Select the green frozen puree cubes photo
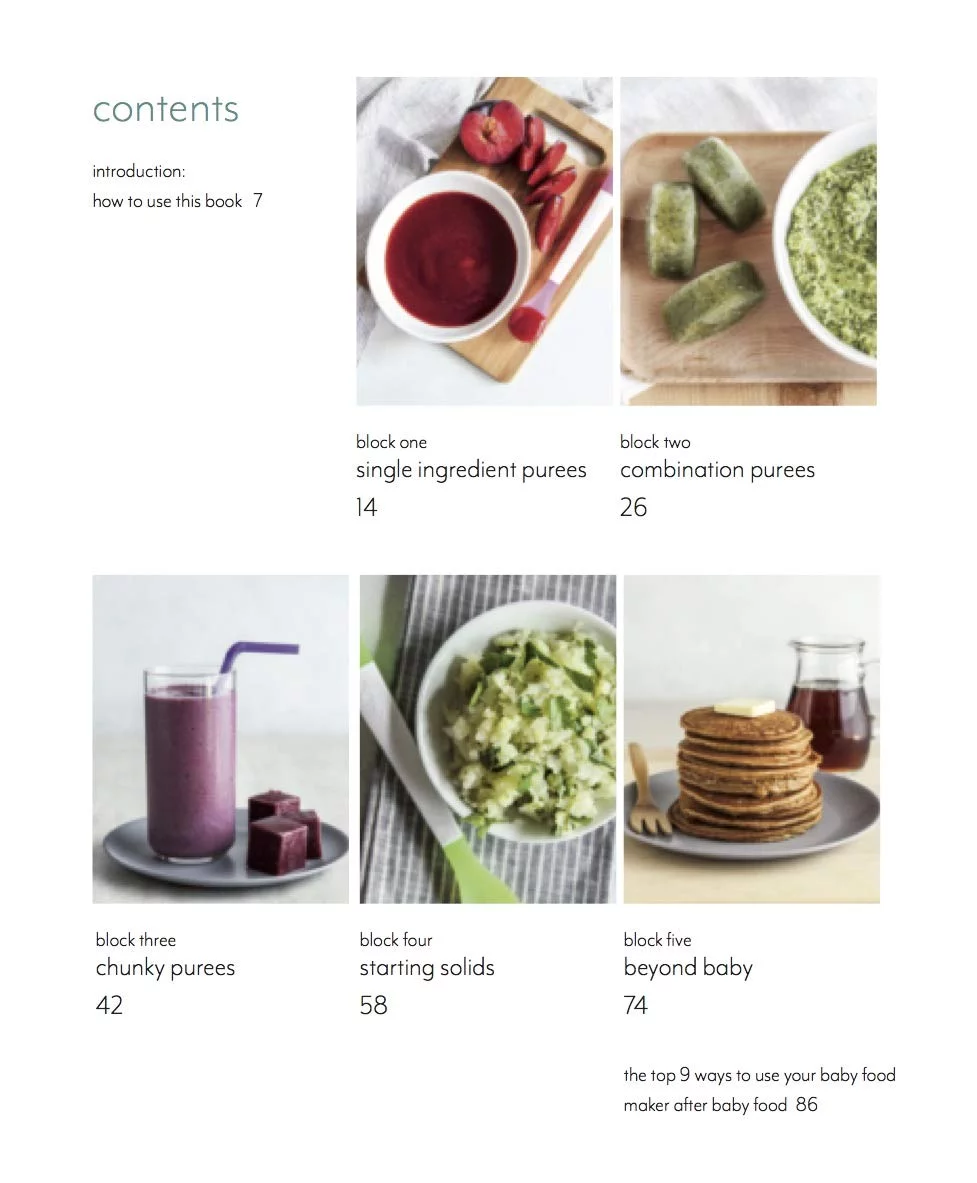This screenshot has width=977, height=1183. coord(748,241)
